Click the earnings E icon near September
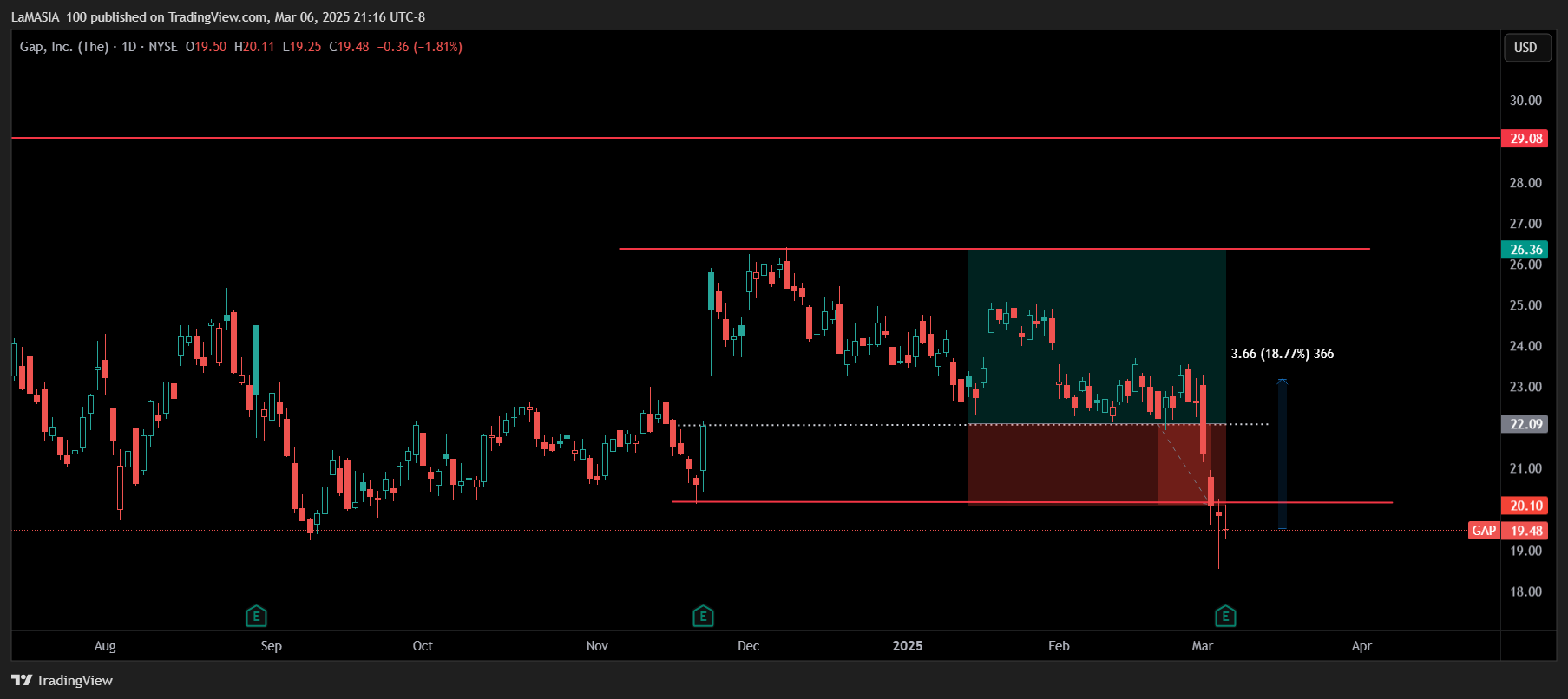The image size is (1568, 699). (256, 617)
